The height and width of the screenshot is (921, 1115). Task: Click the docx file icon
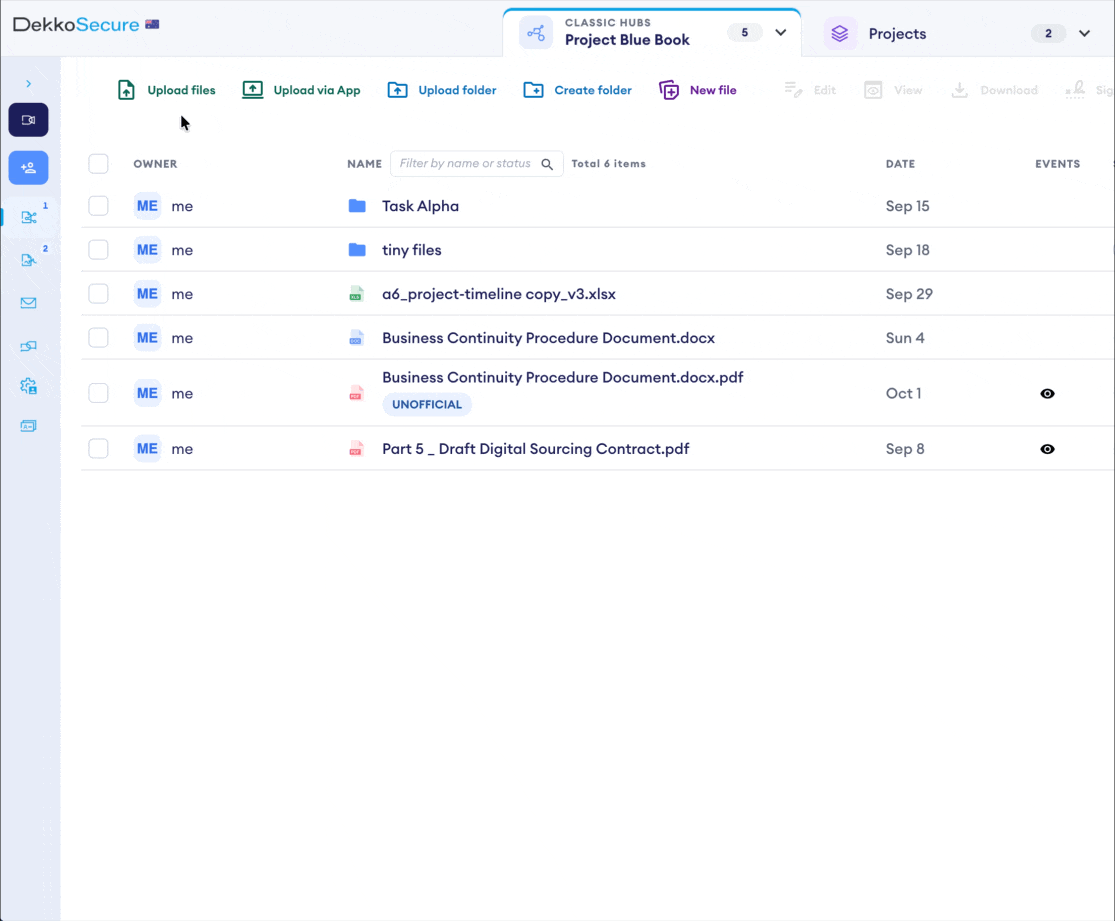[356, 338]
